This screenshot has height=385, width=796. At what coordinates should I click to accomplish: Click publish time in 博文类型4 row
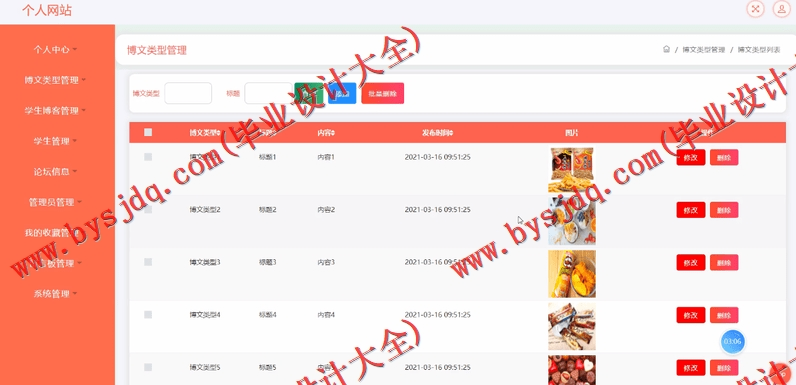point(438,315)
